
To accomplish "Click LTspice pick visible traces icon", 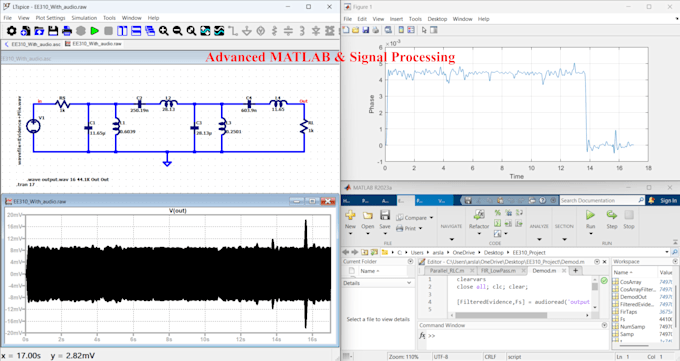I will (219, 31).
